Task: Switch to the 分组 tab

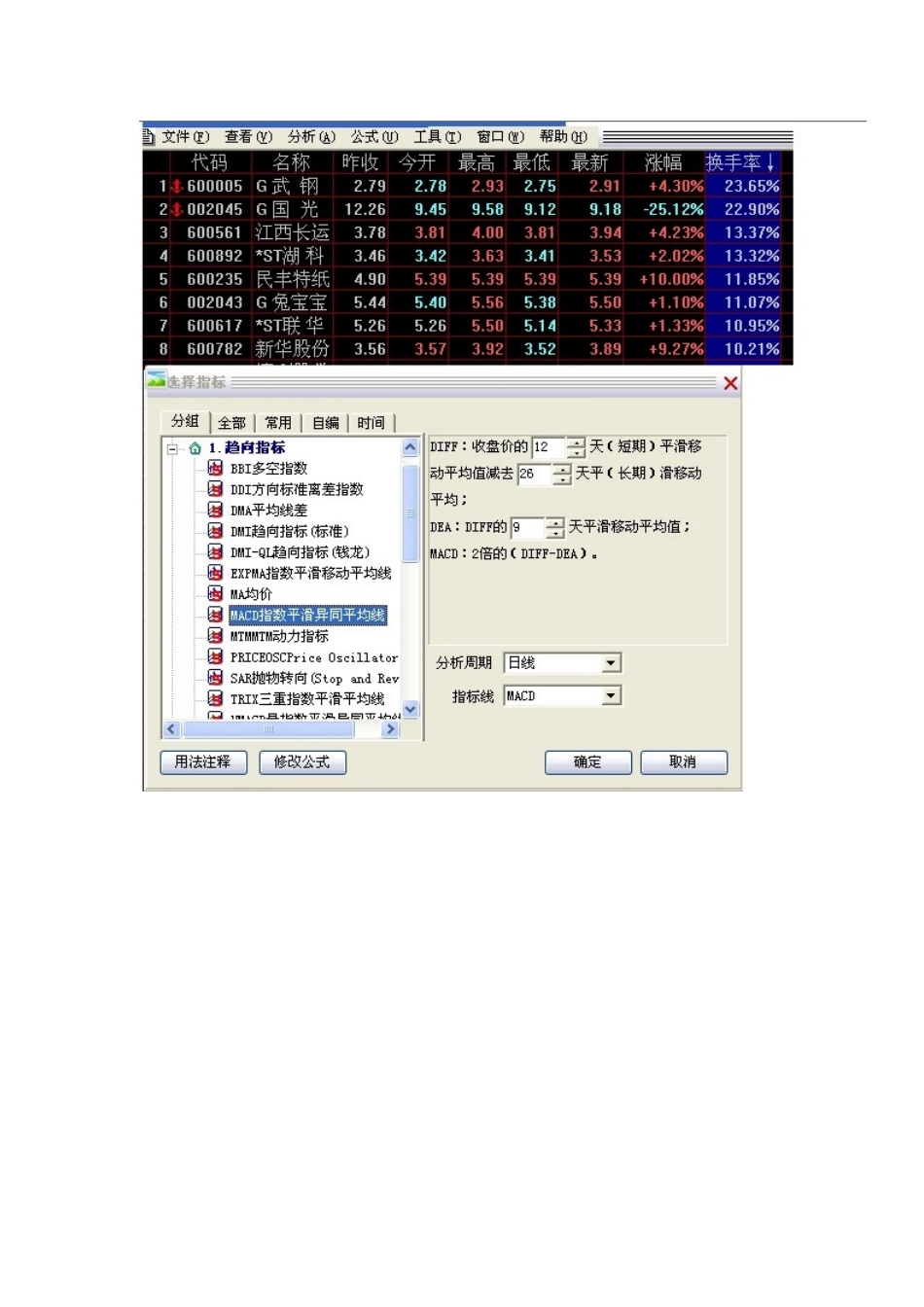Action: click(185, 421)
